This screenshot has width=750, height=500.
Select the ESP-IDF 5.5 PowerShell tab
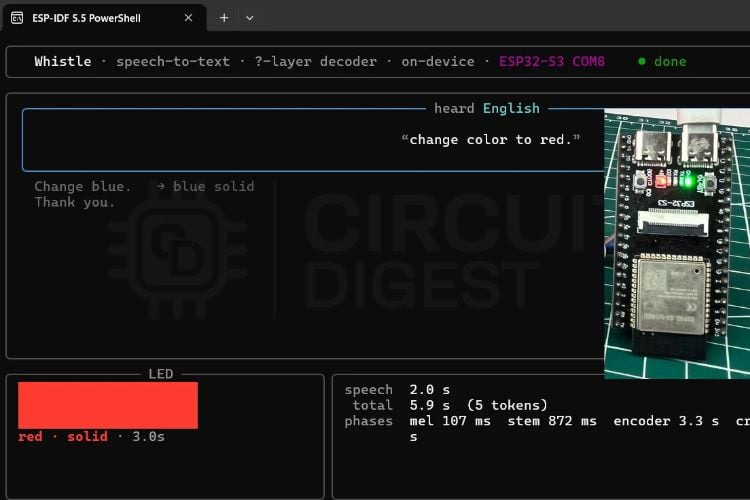click(x=104, y=18)
